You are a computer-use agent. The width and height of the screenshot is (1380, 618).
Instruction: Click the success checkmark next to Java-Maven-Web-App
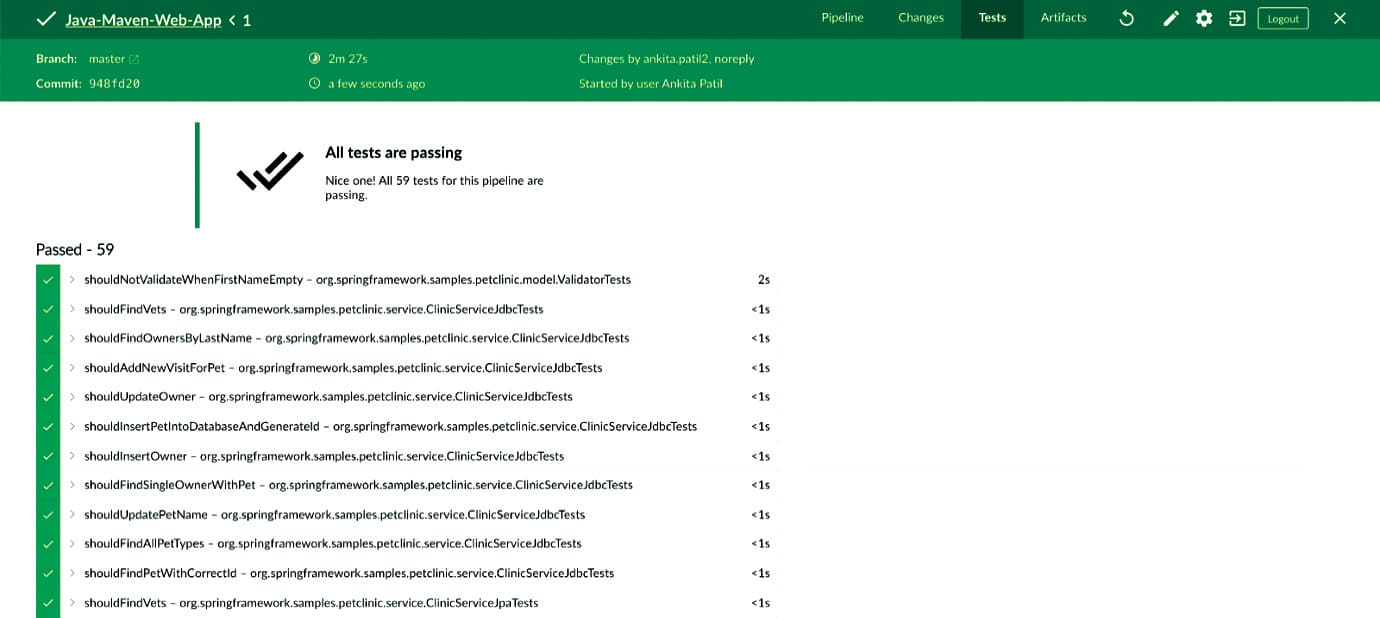45,19
